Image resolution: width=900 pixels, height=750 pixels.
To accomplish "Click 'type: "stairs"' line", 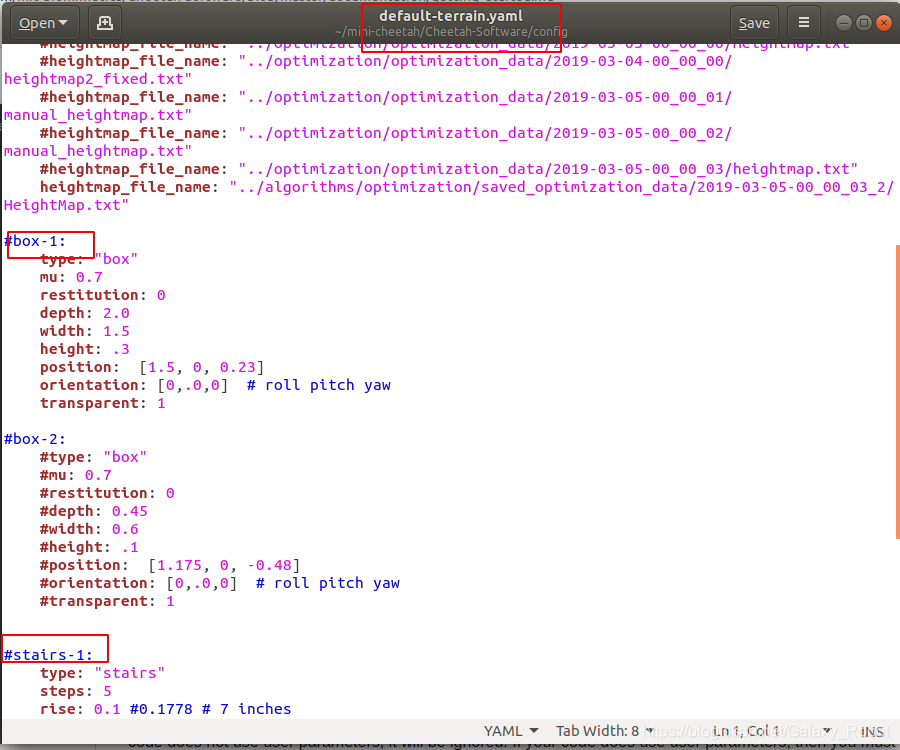I will pos(102,673).
